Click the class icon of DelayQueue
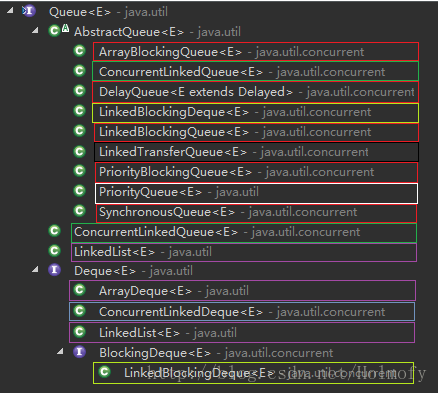Screen dimensions: 438x393 pyautogui.click(x=79, y=91)
